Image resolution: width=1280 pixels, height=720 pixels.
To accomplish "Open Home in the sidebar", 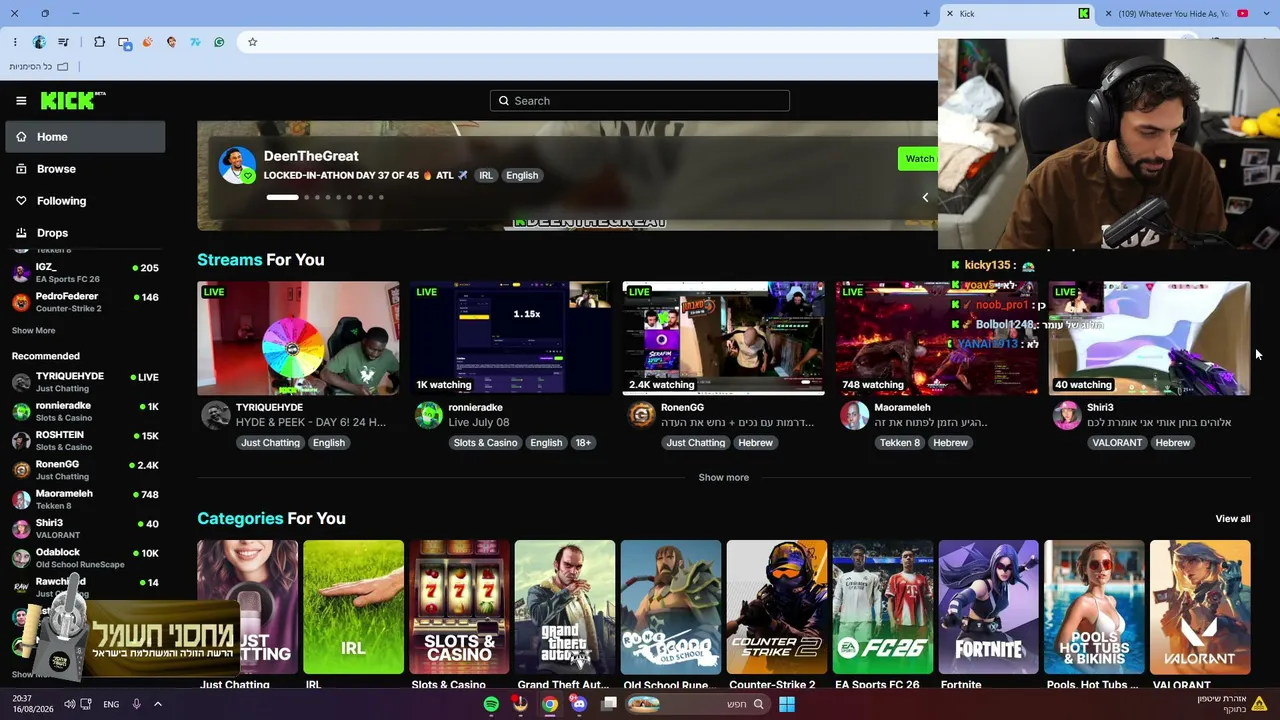I will 85,137.
